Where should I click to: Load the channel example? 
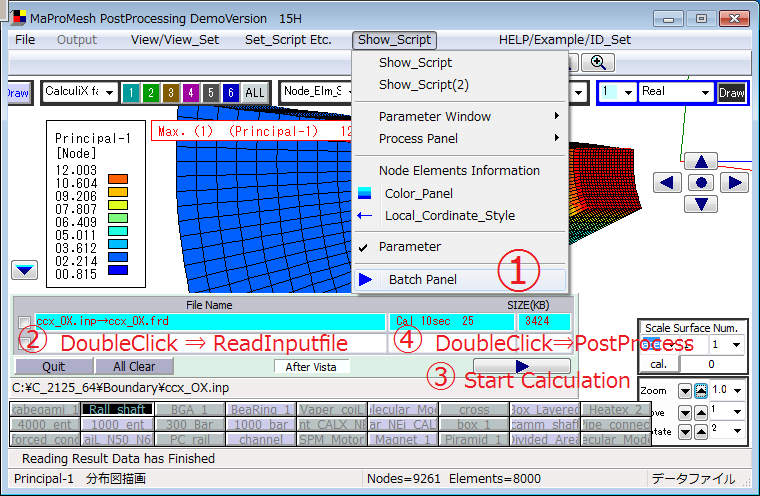(261, 440)
